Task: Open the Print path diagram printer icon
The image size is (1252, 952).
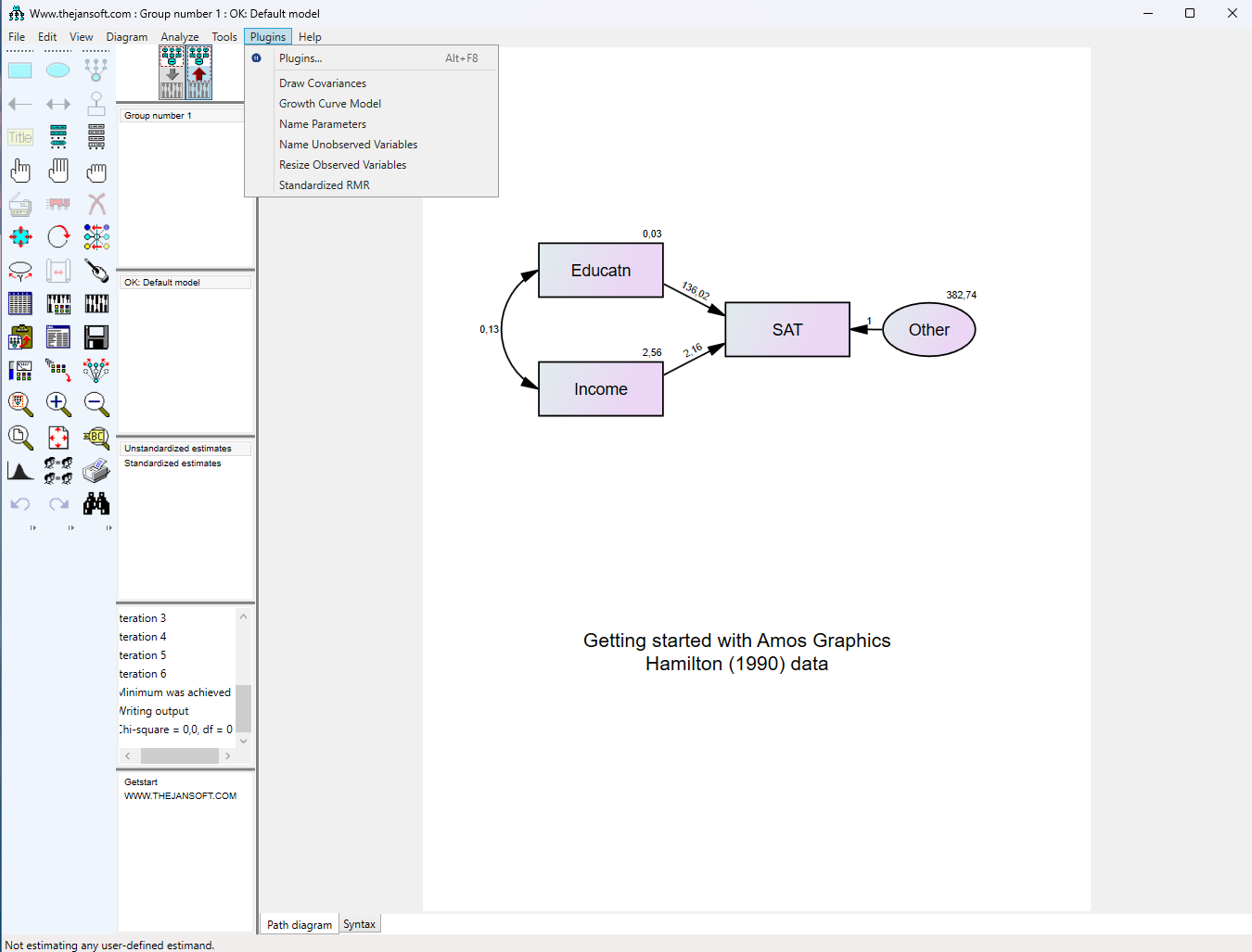Action: click(96, 471)
